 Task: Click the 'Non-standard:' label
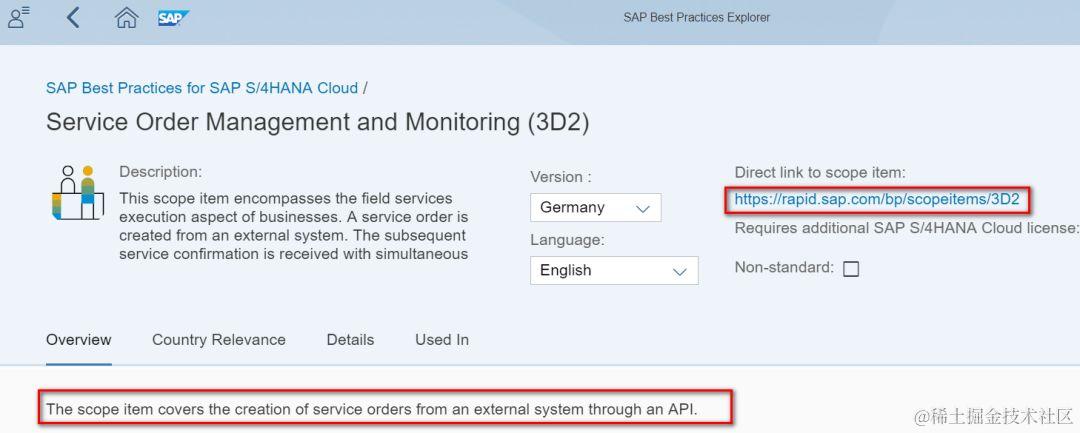(x=784, y=268)
